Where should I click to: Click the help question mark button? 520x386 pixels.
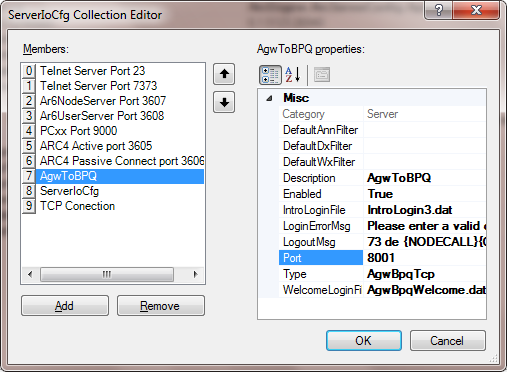click(439, 10)
